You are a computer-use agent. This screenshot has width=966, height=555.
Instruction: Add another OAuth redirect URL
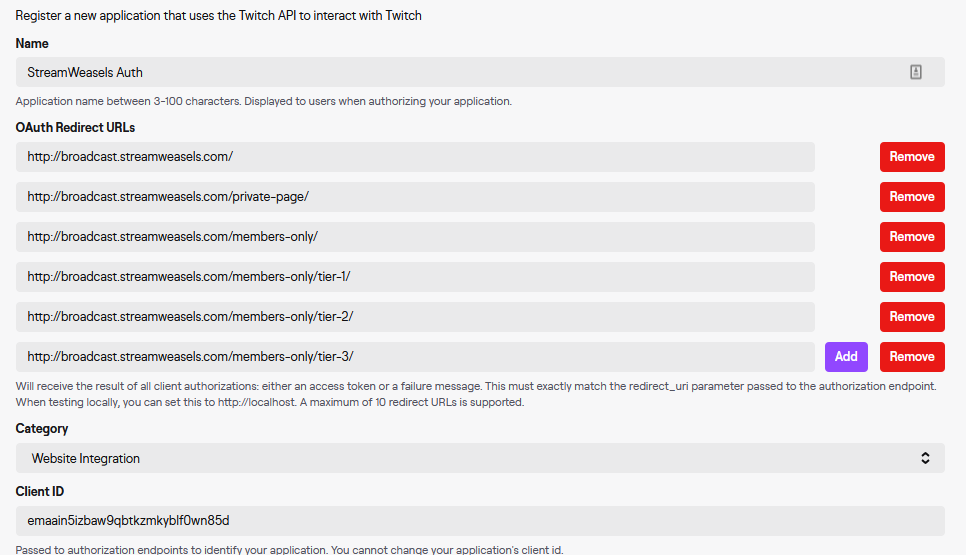pos(846,357)
